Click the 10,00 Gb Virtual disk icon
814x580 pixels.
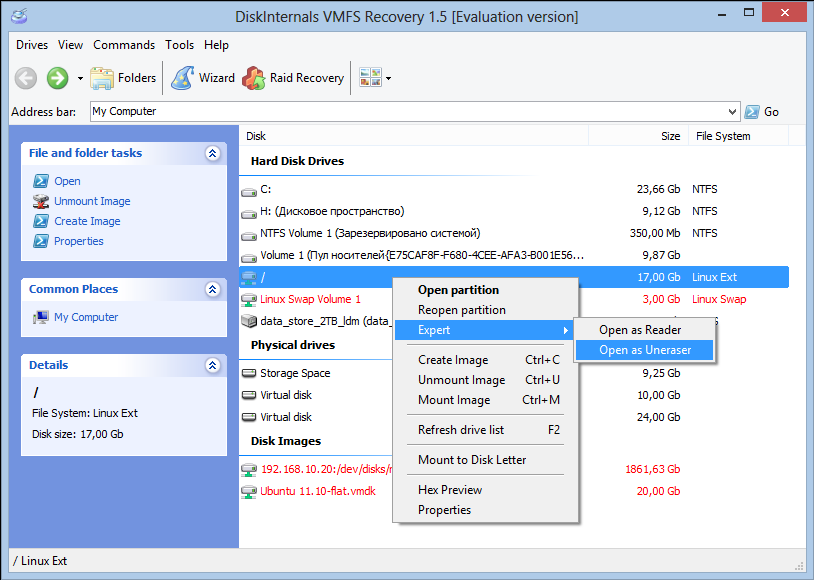click(x=249, y=395)
